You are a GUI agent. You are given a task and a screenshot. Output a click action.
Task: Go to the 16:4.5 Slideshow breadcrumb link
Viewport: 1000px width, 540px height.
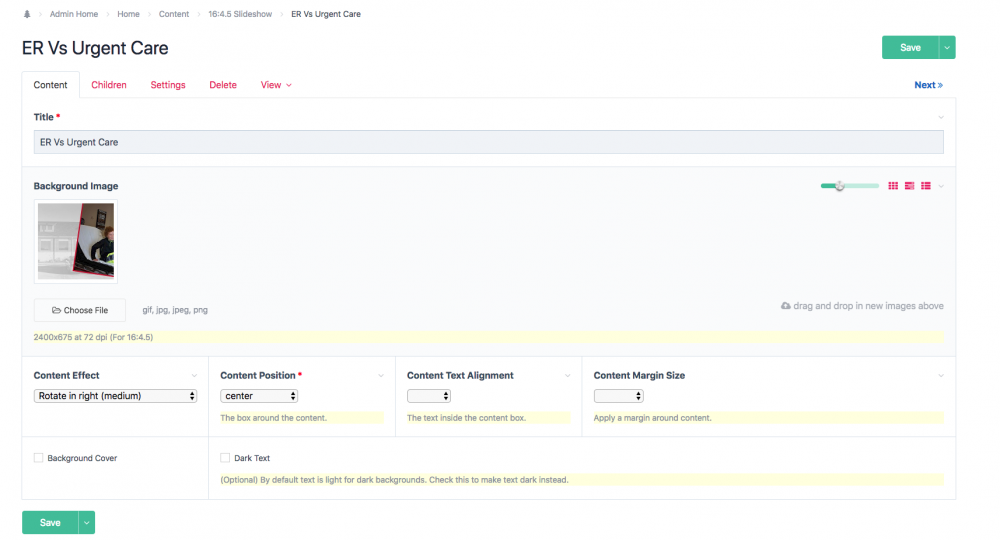point(240,14)
